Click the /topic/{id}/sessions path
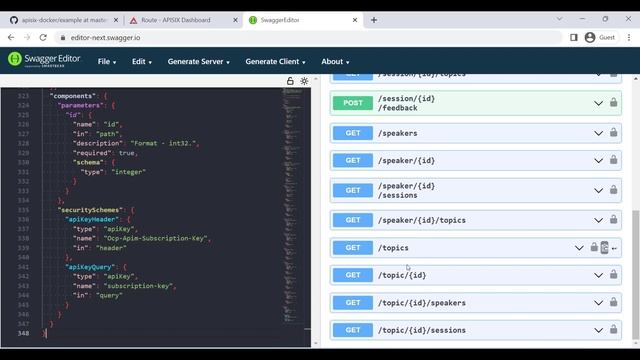 tap(422, 330)
